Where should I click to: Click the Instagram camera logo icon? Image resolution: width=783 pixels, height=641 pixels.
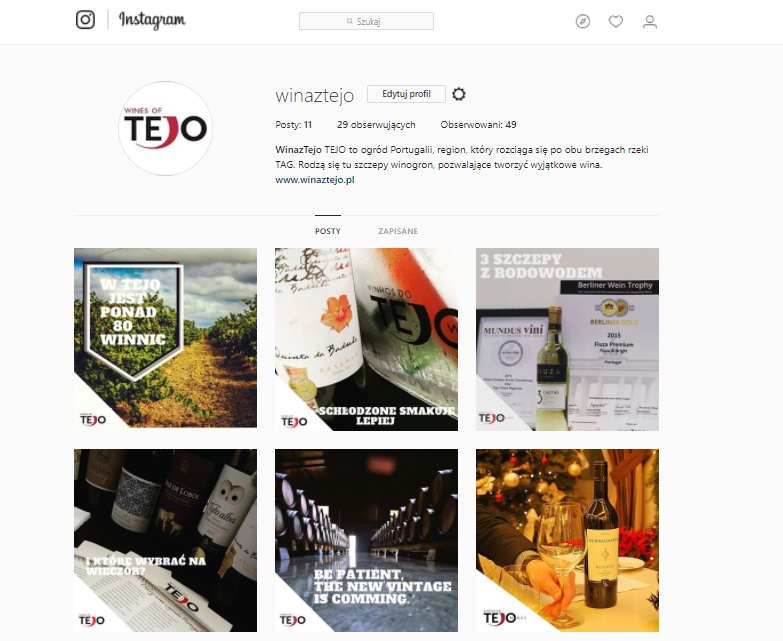[x=85, y=20]
